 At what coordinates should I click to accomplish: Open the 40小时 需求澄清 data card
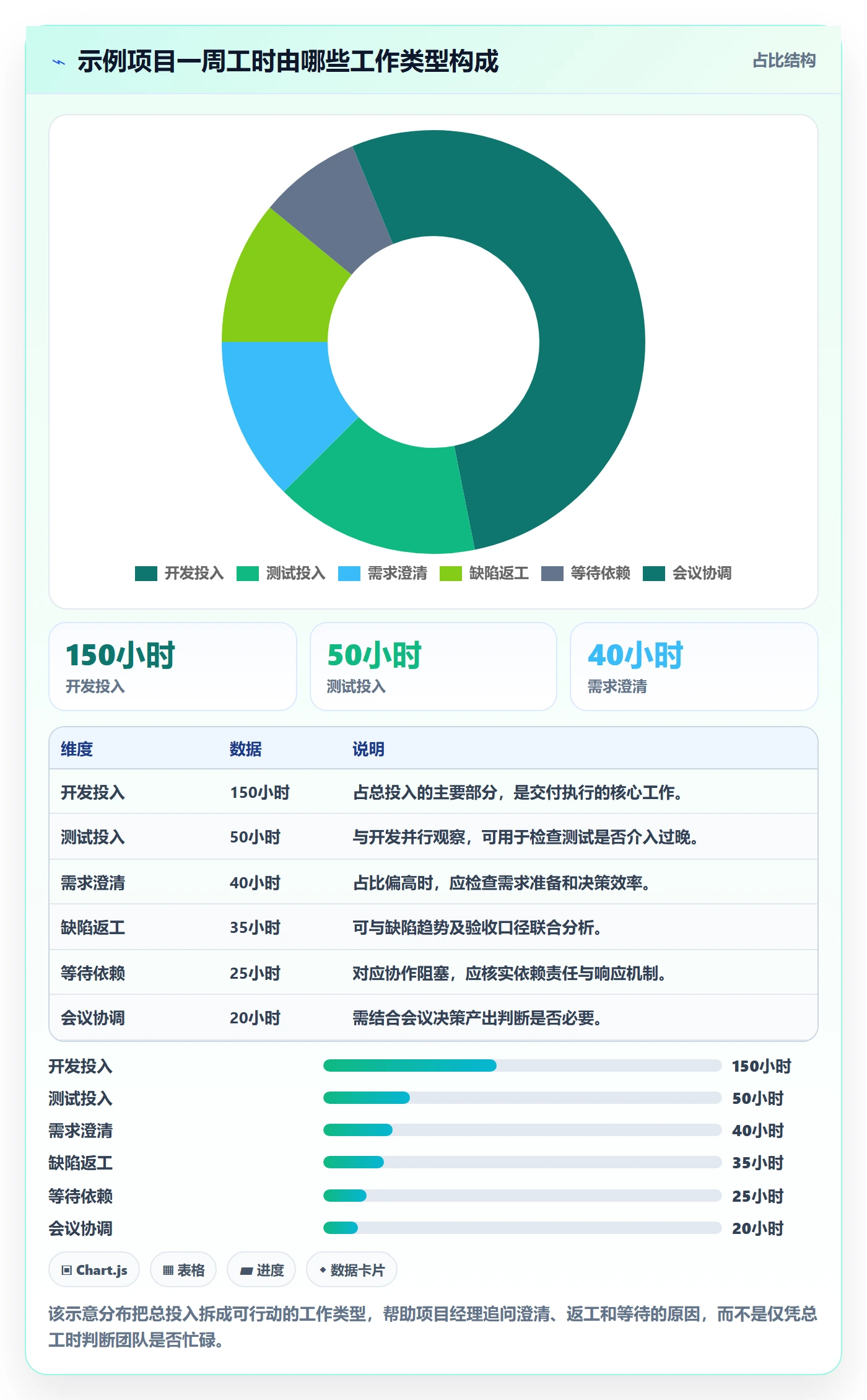pos(694,667)
